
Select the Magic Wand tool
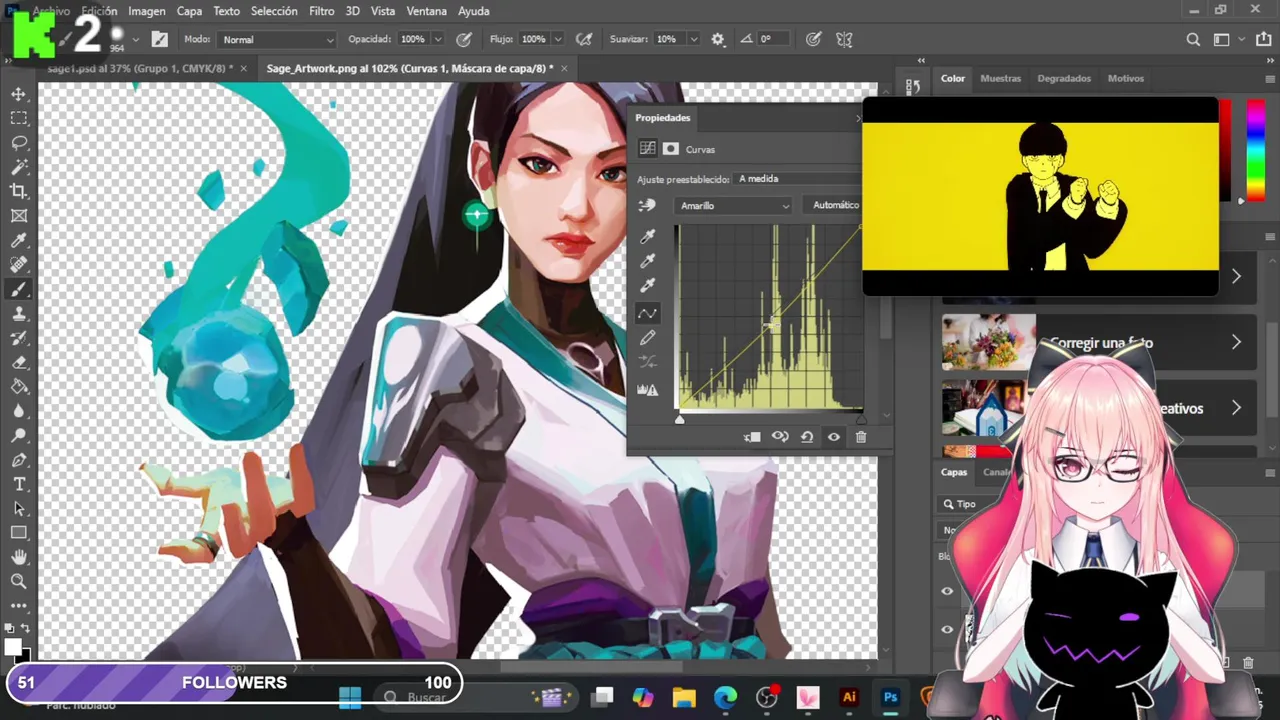pyautogui.click(x=19, y=167)
